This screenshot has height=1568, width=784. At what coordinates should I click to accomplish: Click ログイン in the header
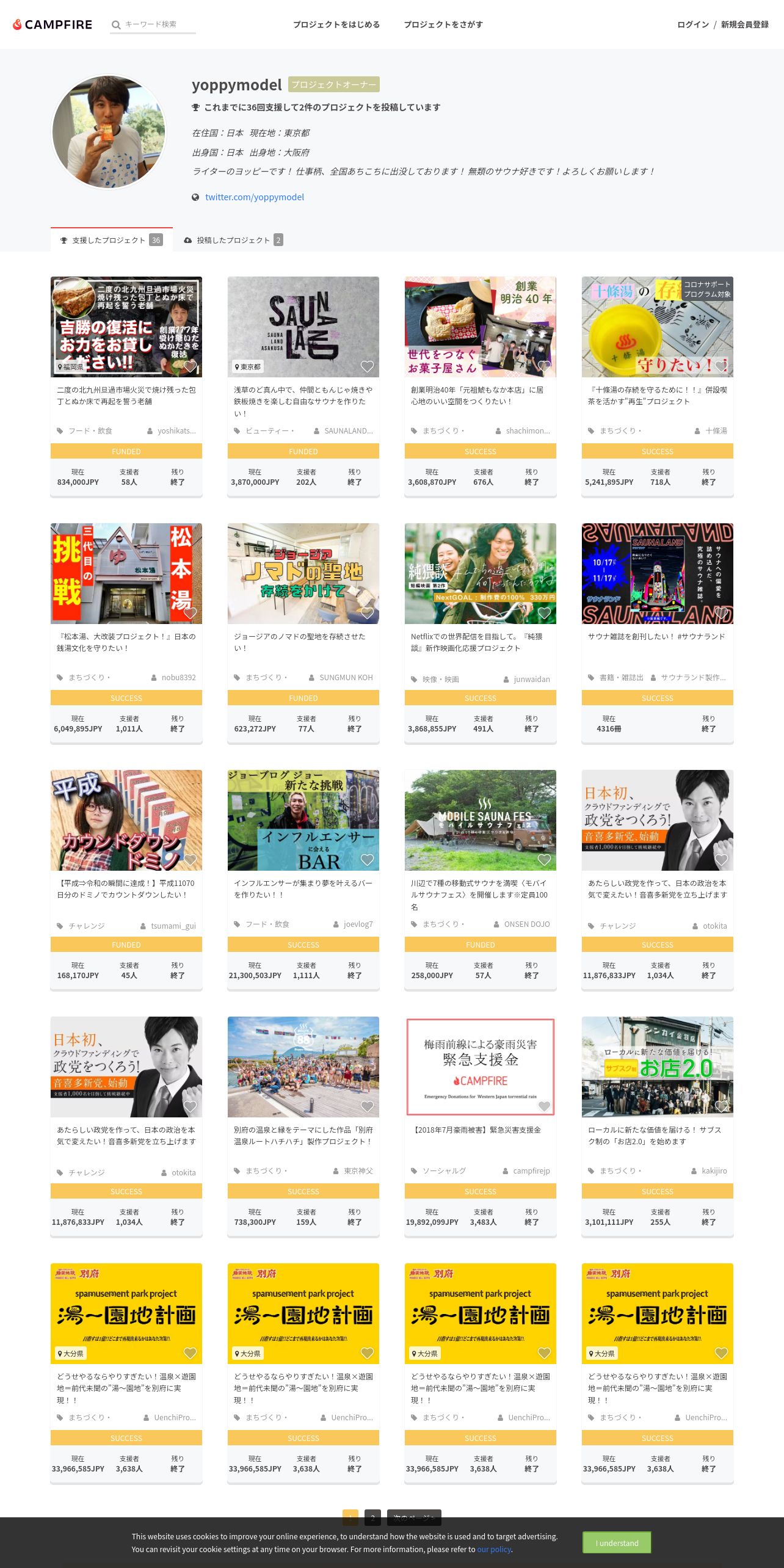pyautogui.click(x=693, y=24)
